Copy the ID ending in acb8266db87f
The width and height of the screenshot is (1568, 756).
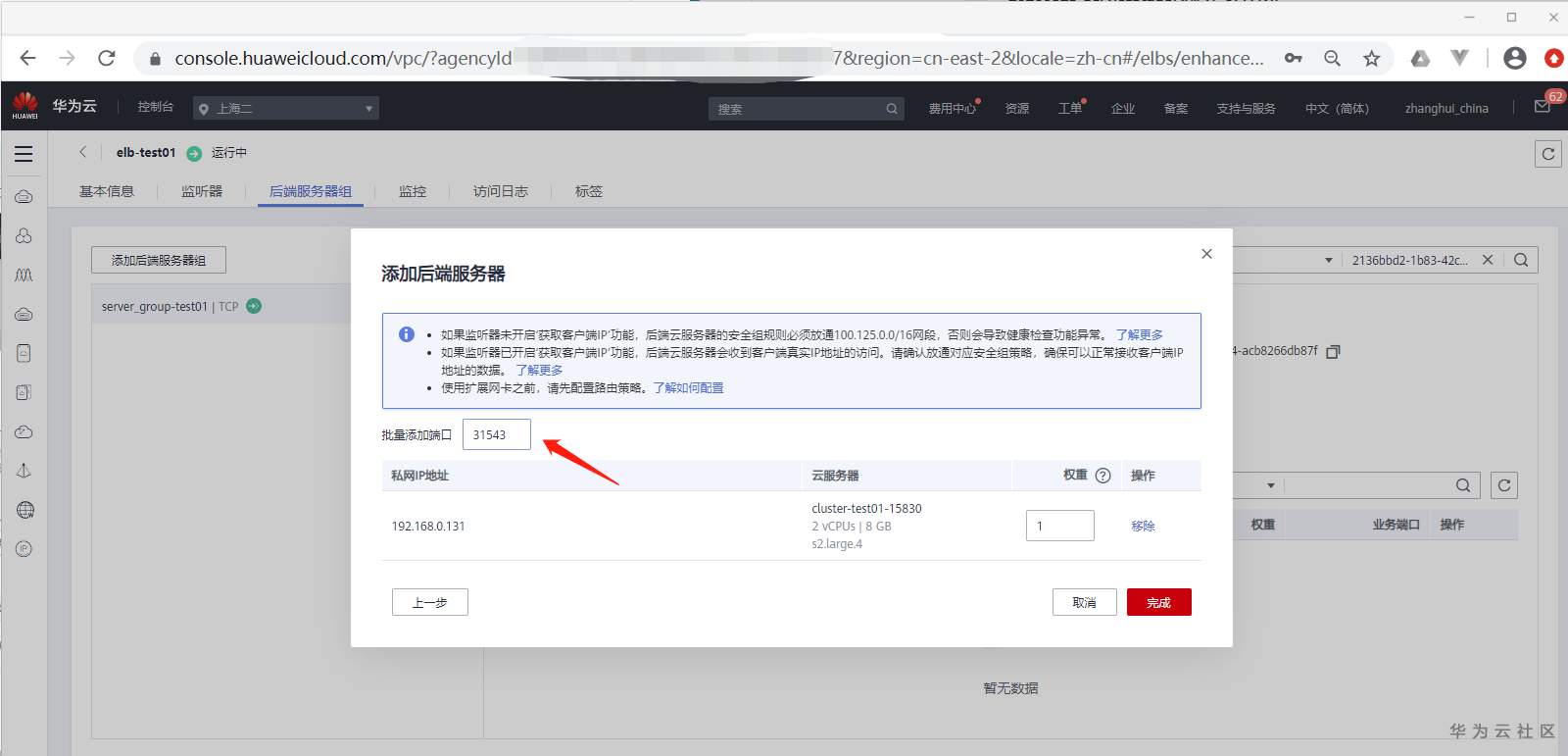1333,351
